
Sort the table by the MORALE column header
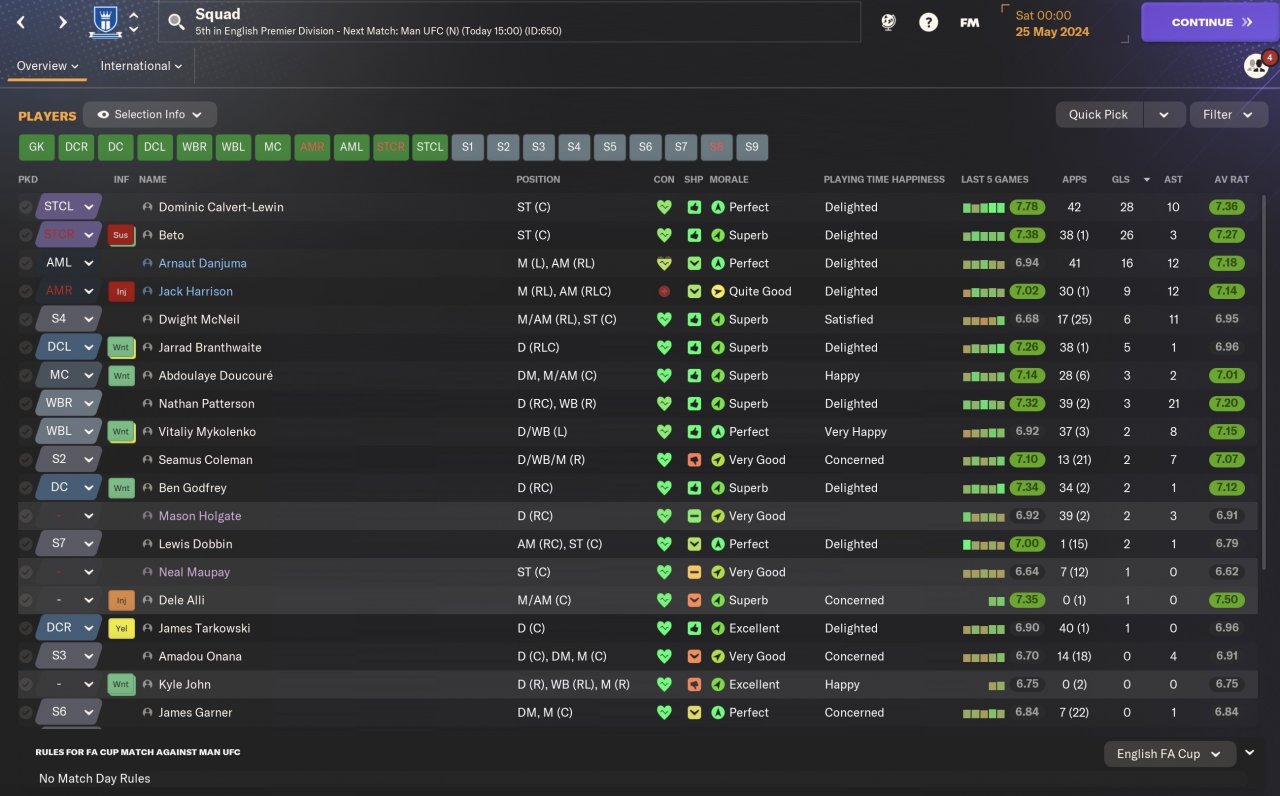coord(729,180)
